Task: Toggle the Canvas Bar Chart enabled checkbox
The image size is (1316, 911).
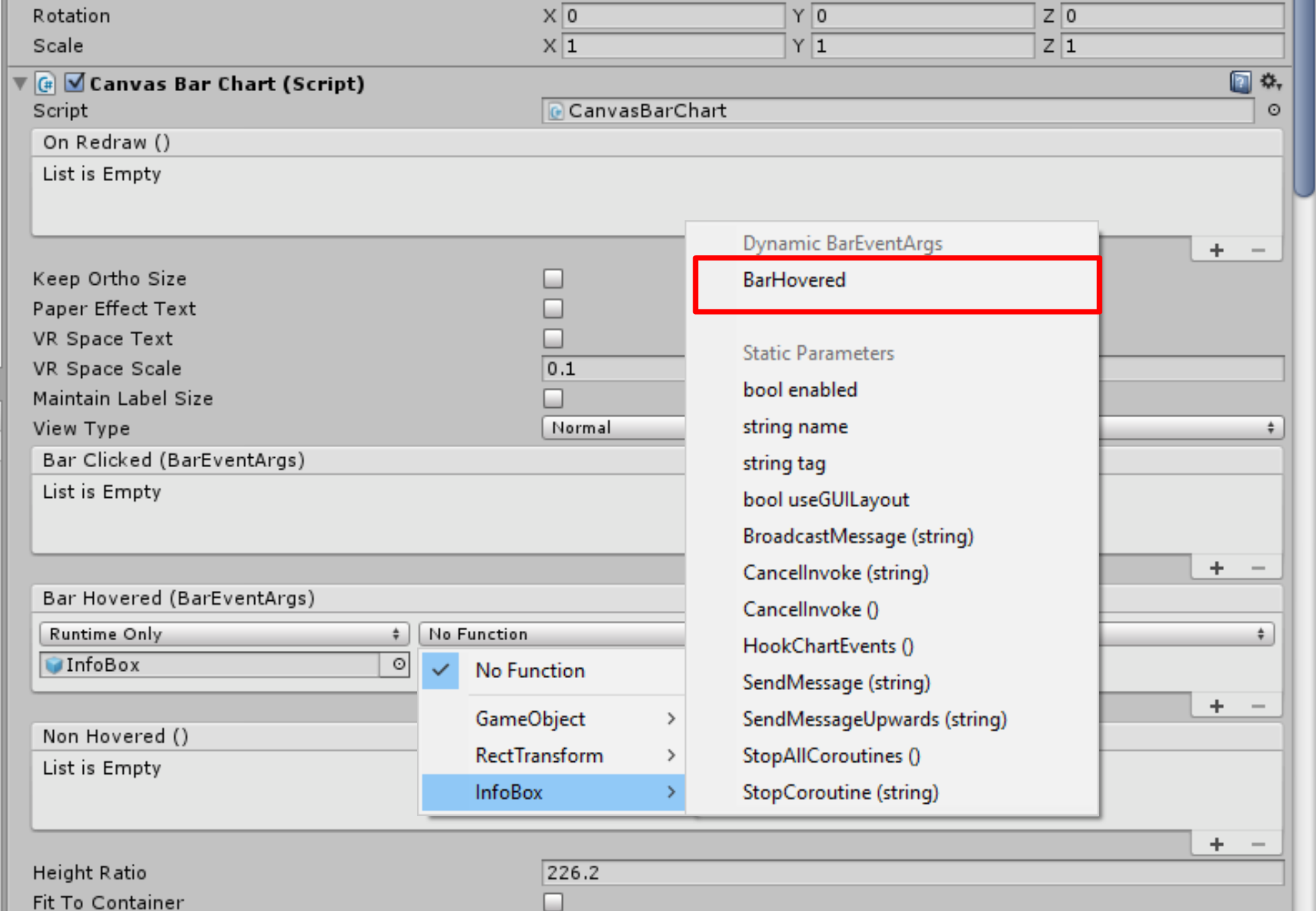Action: [x=75, y=83]
